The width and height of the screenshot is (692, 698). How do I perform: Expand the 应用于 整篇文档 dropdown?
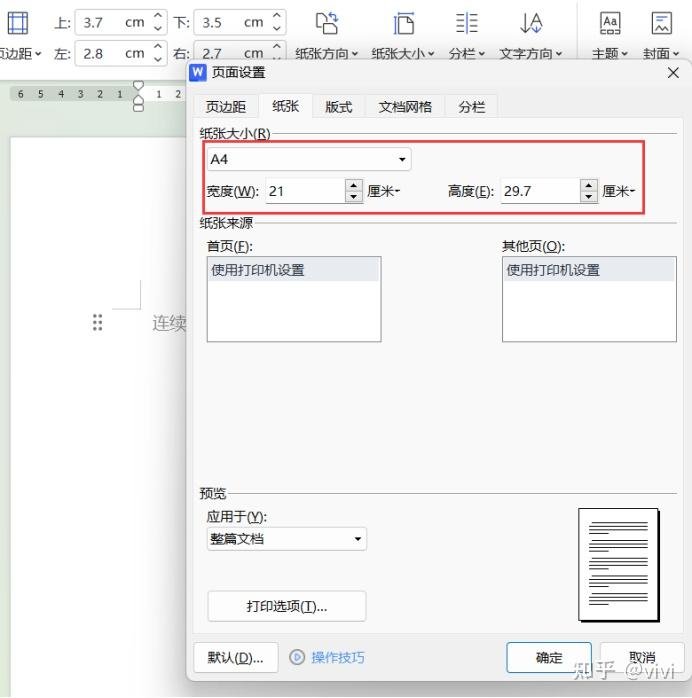358,539
